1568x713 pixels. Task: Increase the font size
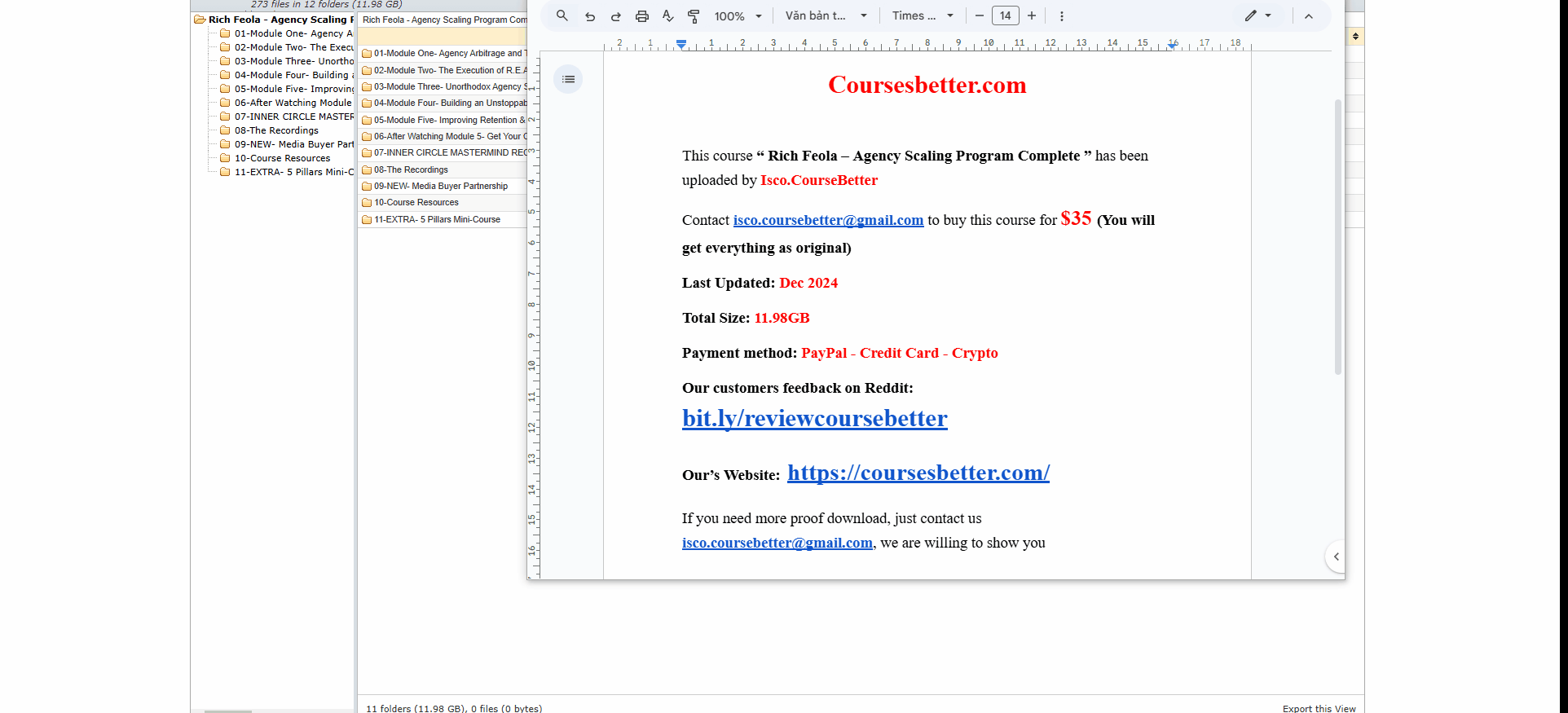1032,15
